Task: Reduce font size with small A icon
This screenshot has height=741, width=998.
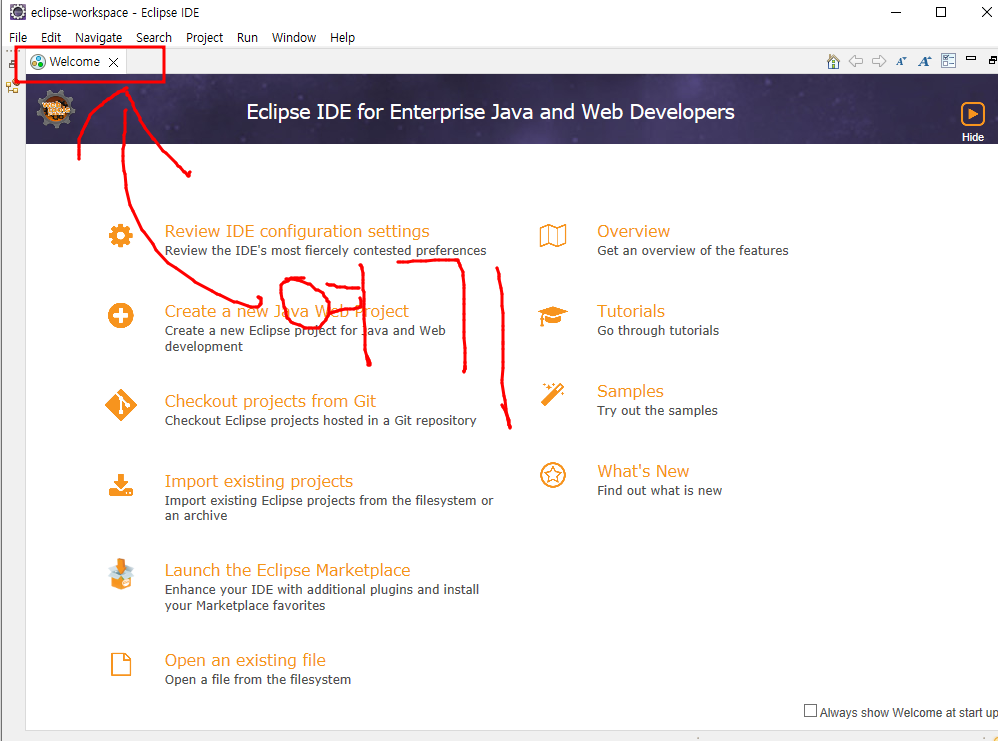Action: click(901, 62)
